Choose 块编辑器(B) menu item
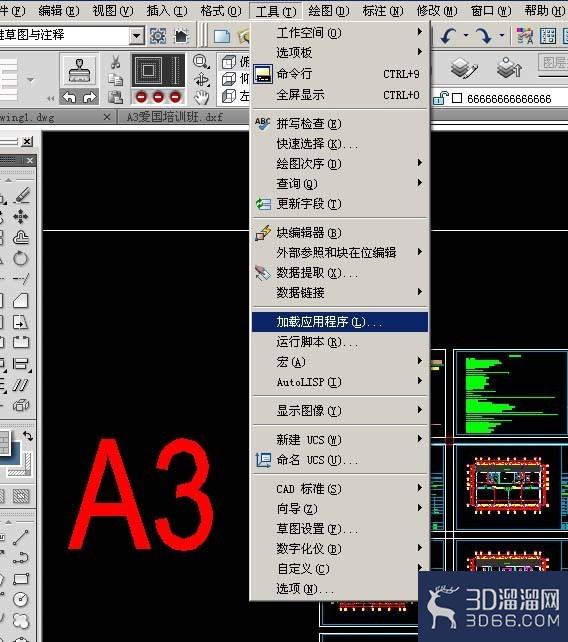Viewport: 568px width, 642px height. pos(340,233)
